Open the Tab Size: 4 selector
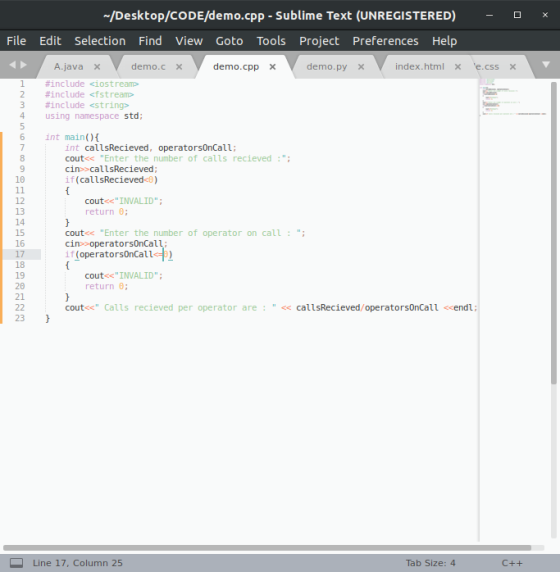Viewport: 560px width, 572px height. point(430,563)
